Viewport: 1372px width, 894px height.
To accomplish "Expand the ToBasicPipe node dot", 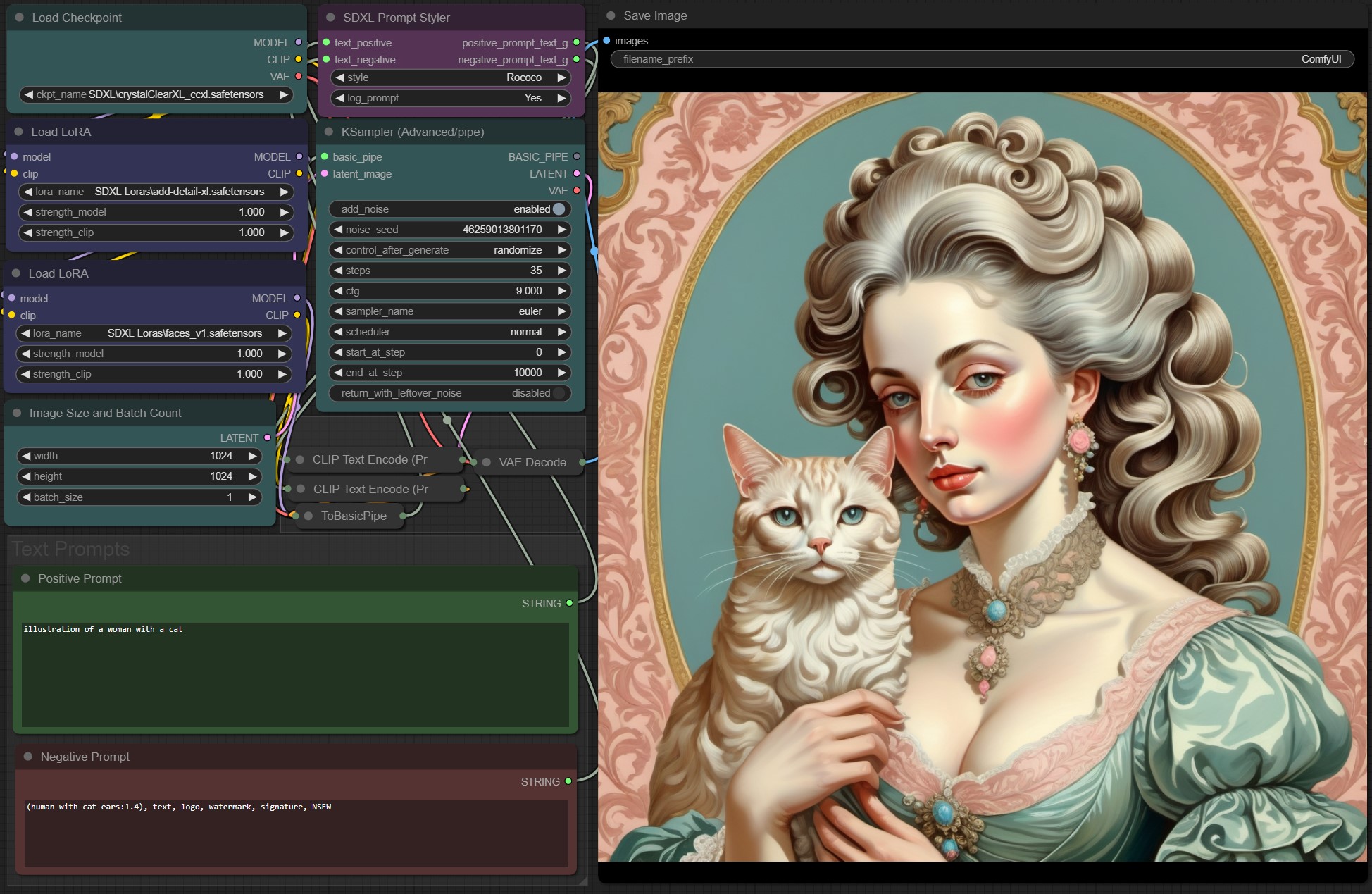I will tap(308, 516).
